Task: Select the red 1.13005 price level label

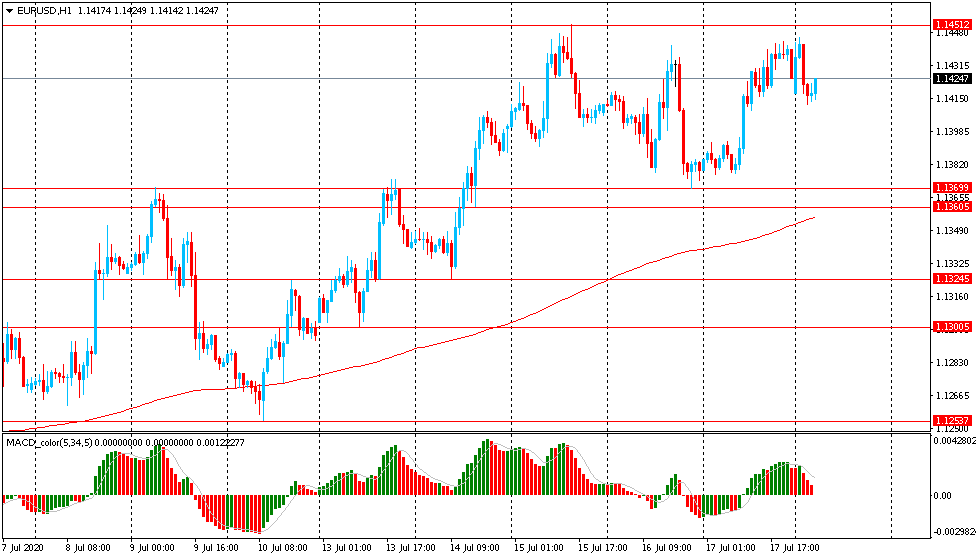Action: (x=952, y=327)
